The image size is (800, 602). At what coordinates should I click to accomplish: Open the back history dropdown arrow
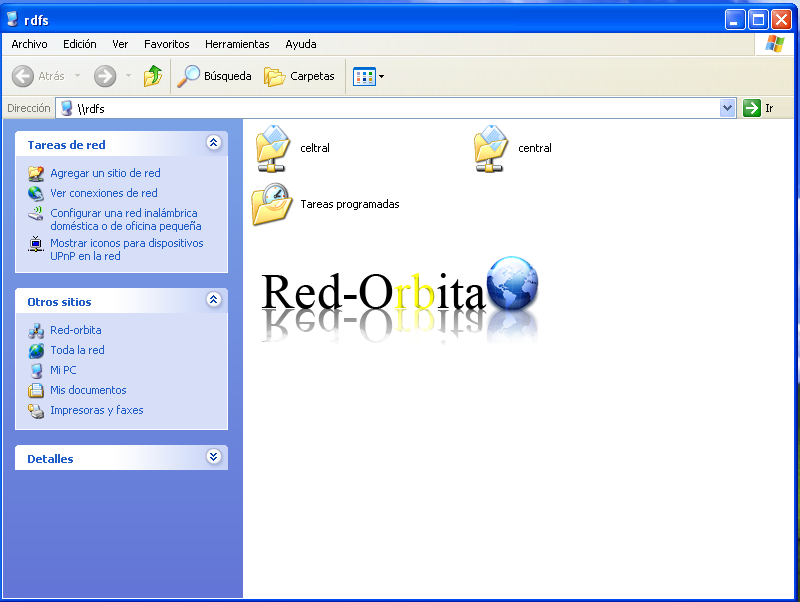click(x=78, y=76)
